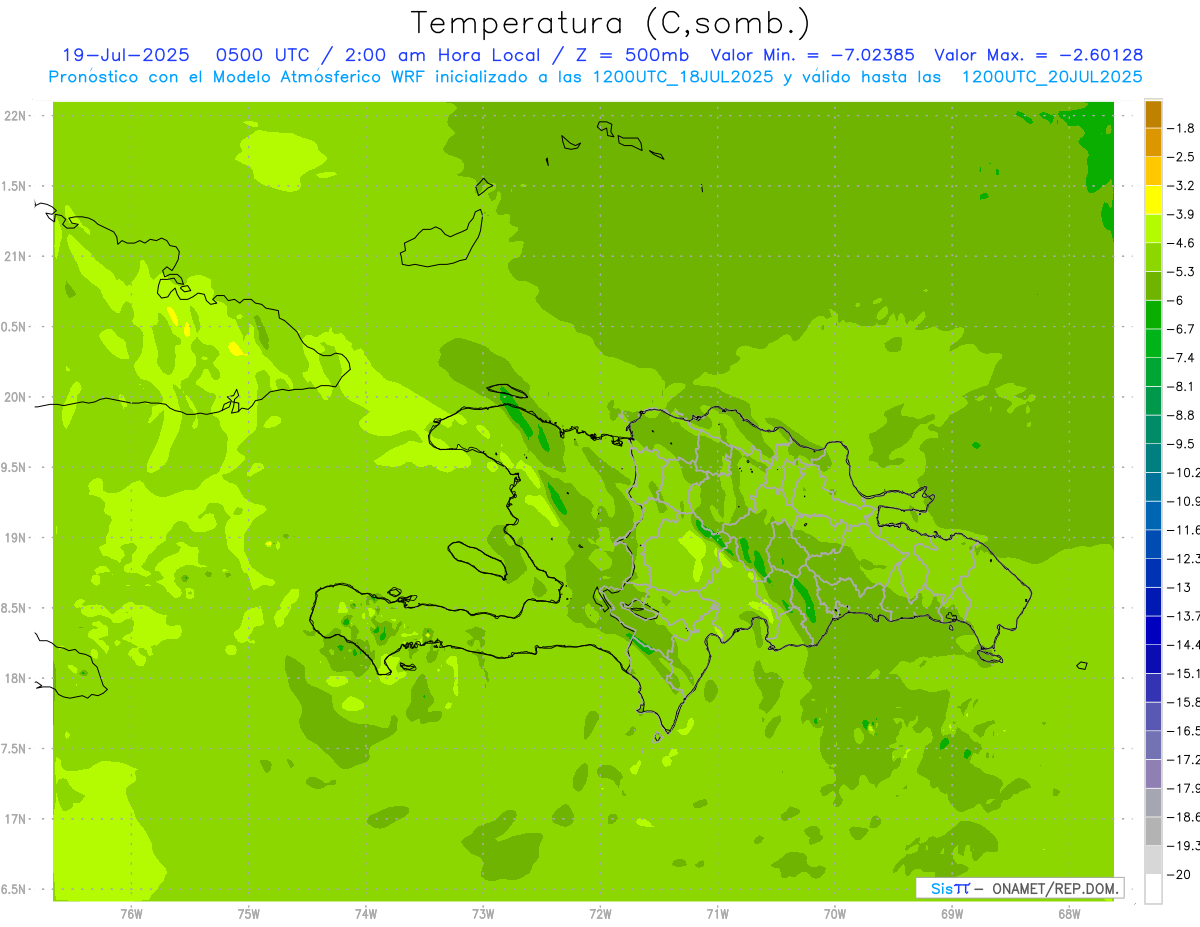Viewport: 1200px width, 927px height.
Task: Click the "22N" latitude axis label
Action: click(16, 116)
